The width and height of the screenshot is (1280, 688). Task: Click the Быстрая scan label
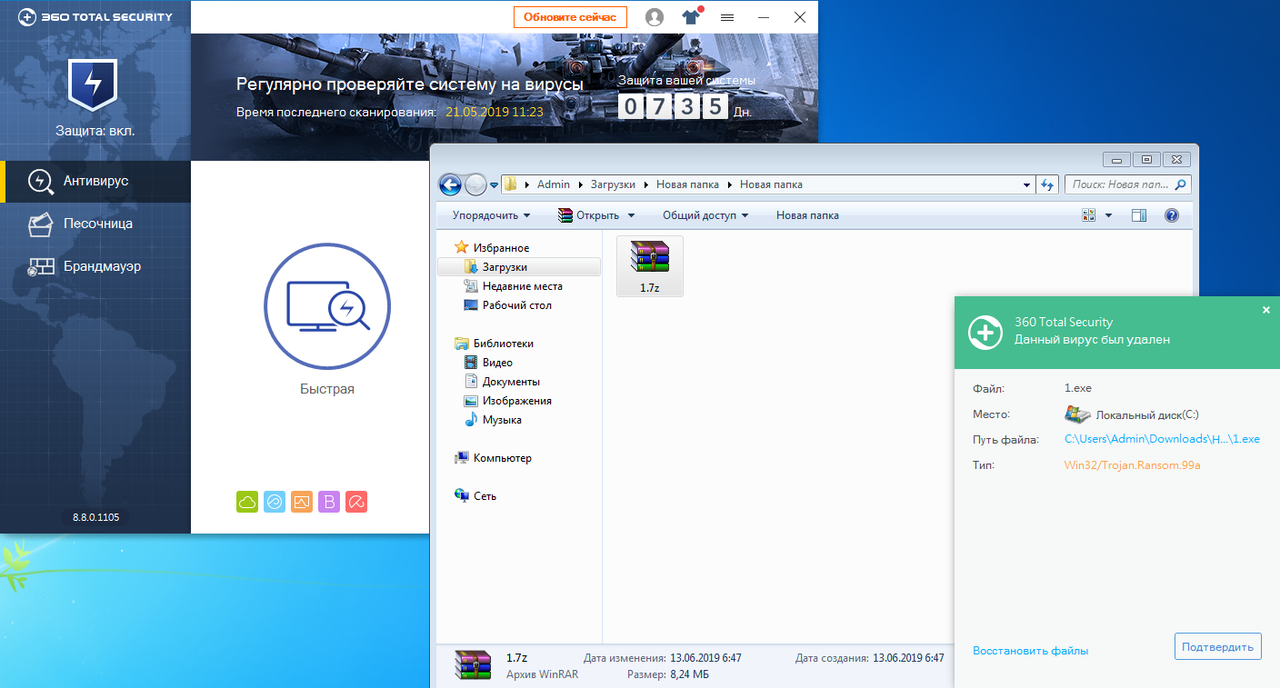tap(327, 389)
